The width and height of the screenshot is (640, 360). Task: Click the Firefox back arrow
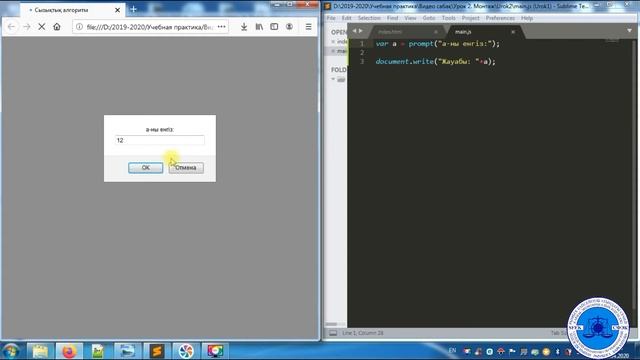pyautogui.click(x=11, y=27)
